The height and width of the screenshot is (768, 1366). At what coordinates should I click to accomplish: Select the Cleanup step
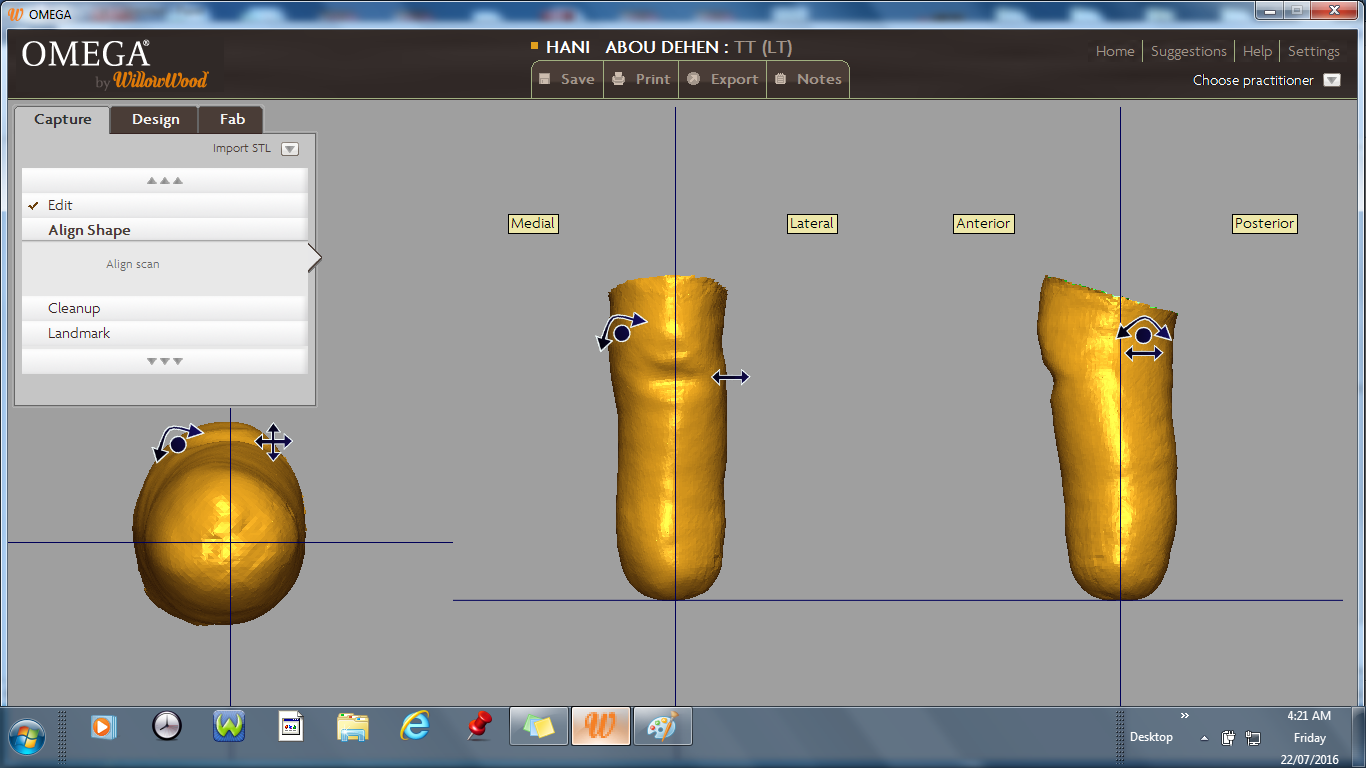165,308
